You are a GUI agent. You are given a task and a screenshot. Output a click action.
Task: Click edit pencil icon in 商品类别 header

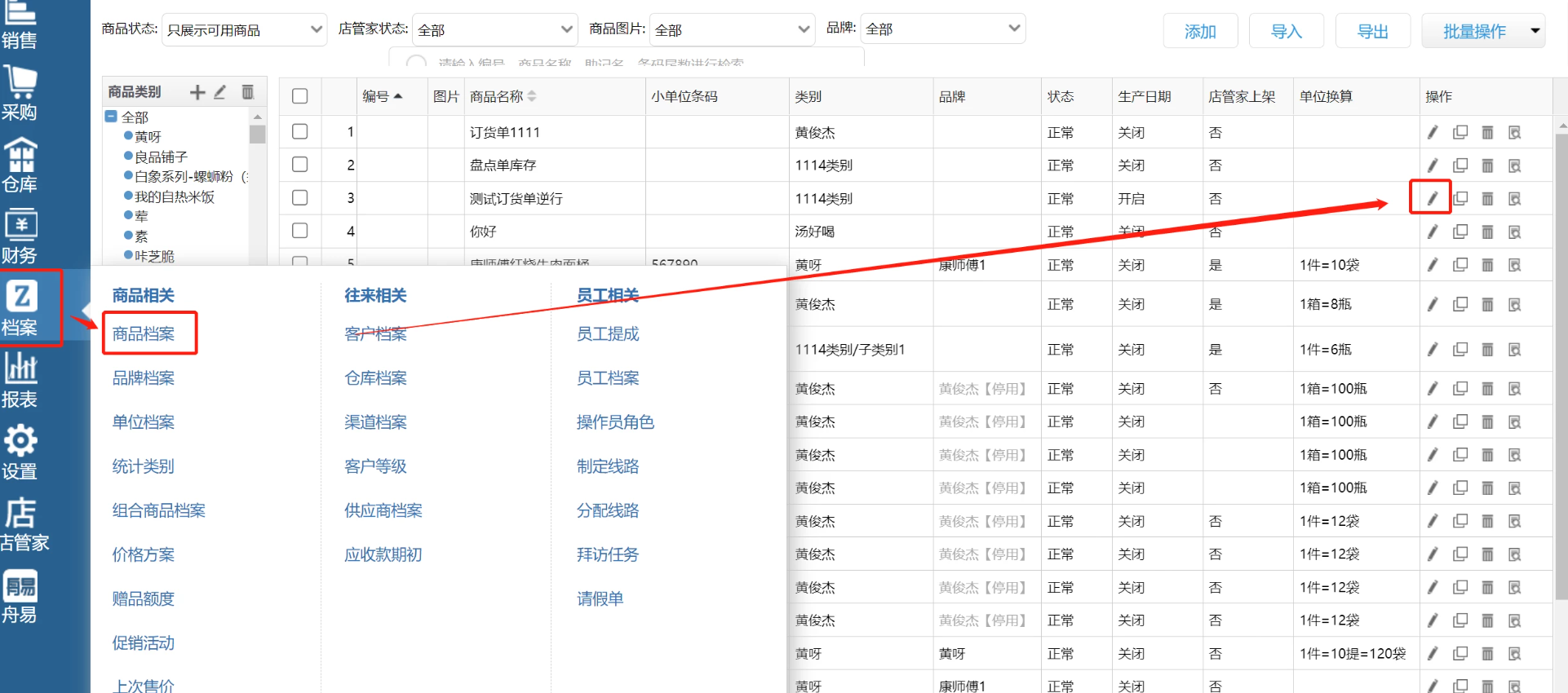[x=220, y=92]
